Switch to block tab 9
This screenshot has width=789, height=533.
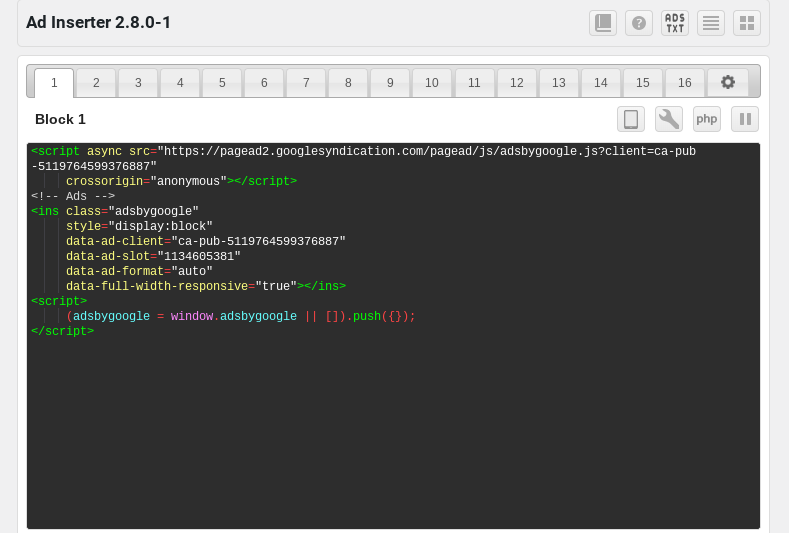tap(390, 83)
